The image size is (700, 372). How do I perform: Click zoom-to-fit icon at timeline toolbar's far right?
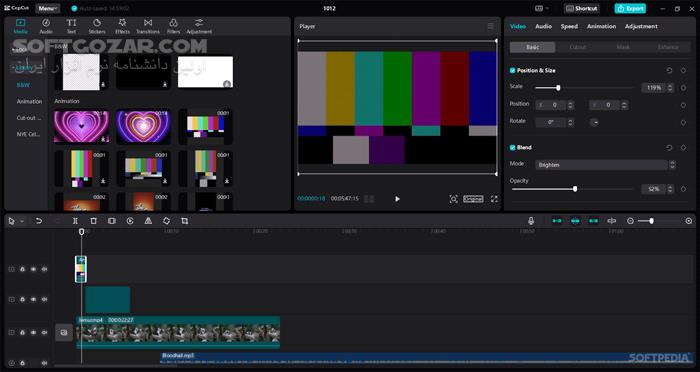point(689,221)
